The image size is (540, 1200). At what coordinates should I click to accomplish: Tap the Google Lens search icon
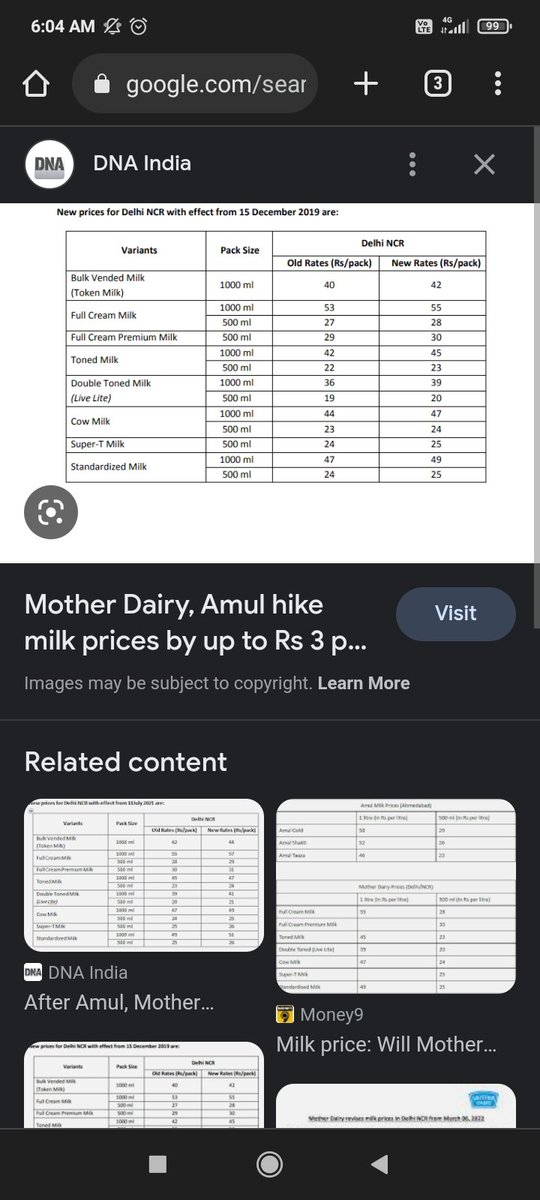[x=50, y=513]
